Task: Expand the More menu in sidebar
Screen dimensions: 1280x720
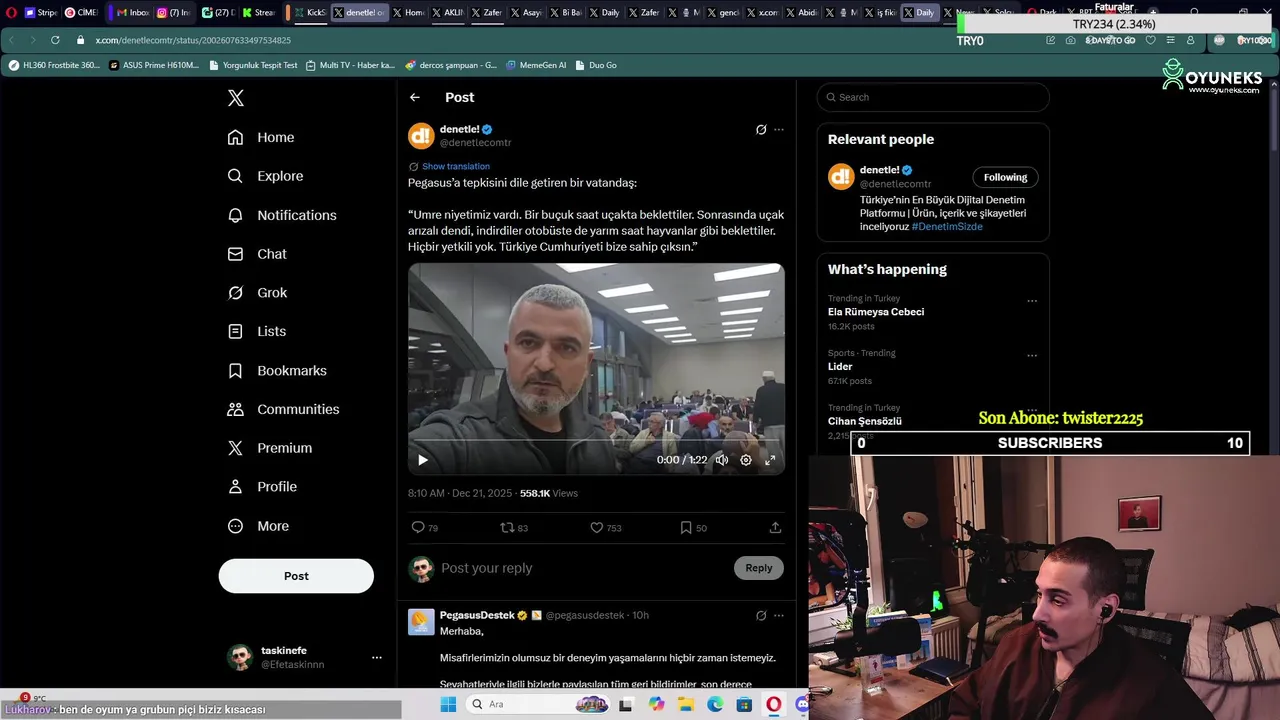Action: pyautogui.click(x=258, y=526)
